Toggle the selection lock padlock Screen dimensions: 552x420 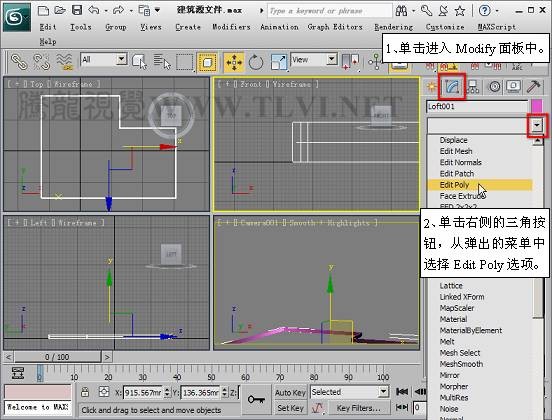(x=85, y=392)
